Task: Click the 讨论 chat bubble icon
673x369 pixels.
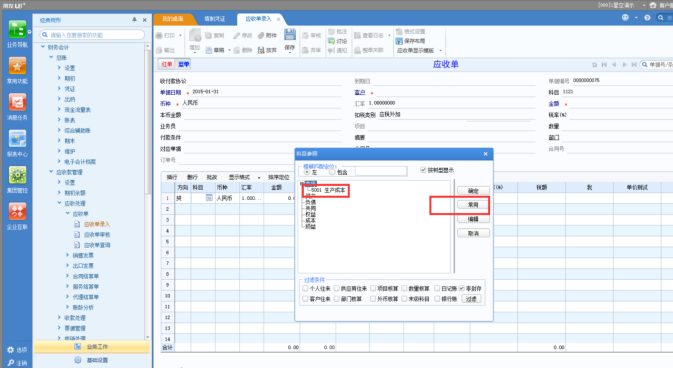Action: 331,41
